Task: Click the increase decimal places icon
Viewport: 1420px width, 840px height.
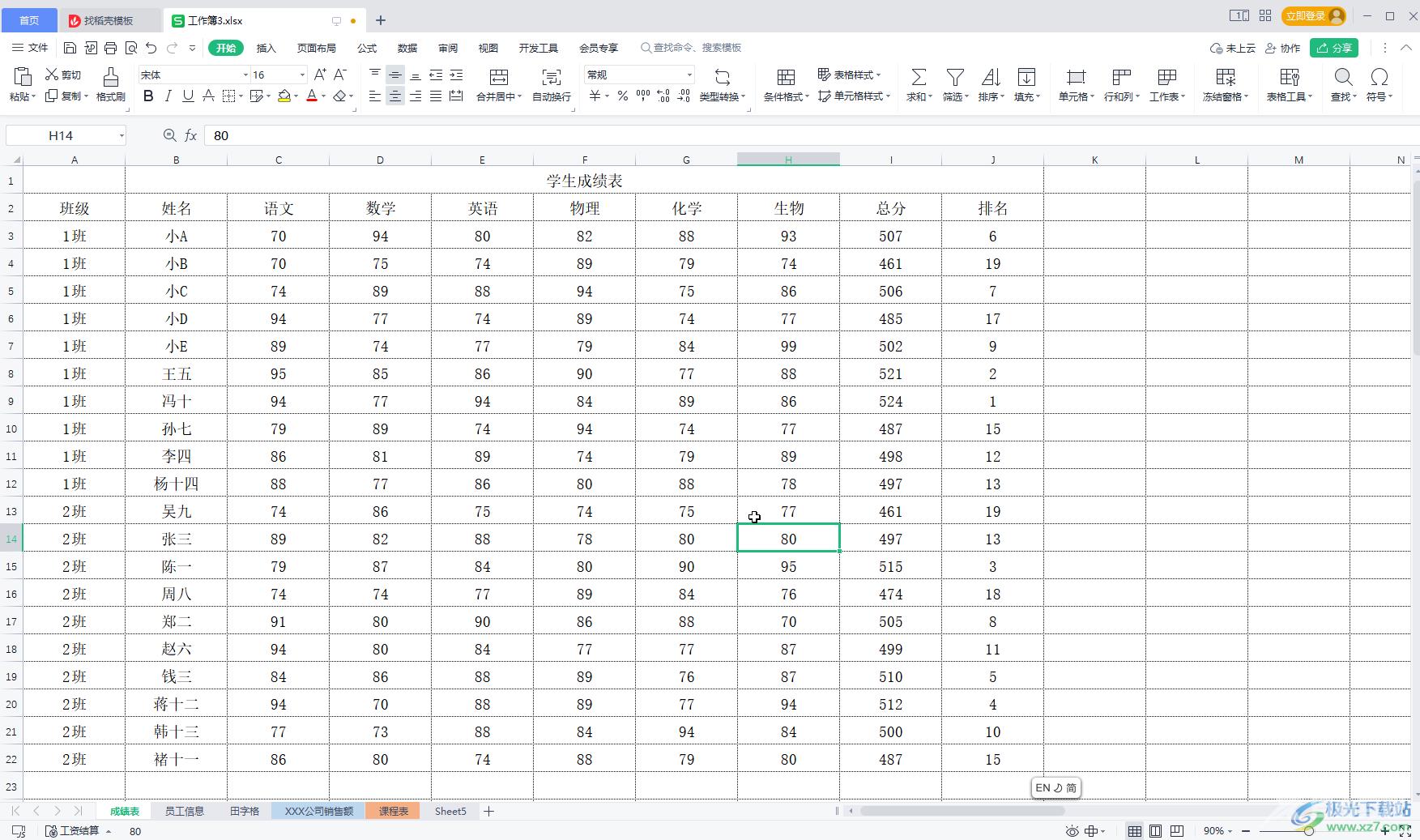Action: (663, 96)
